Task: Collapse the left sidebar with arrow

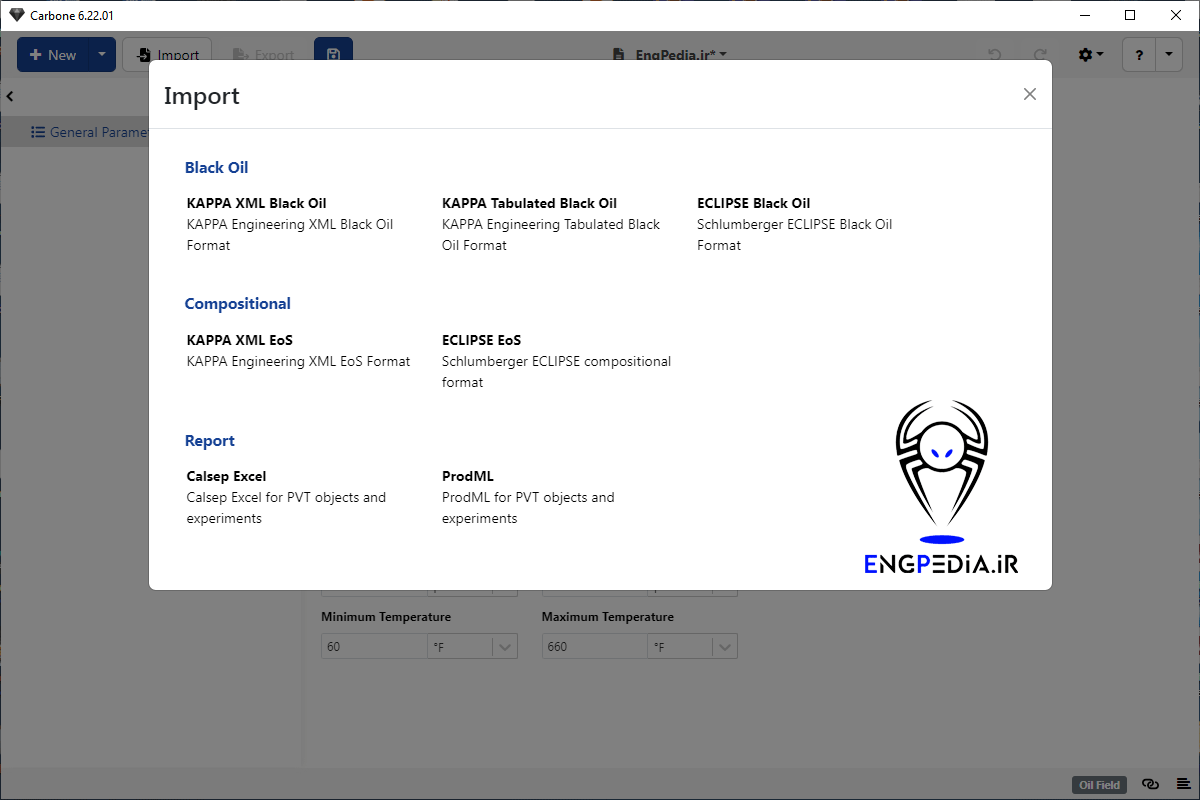Action: (x=10, y=96)
